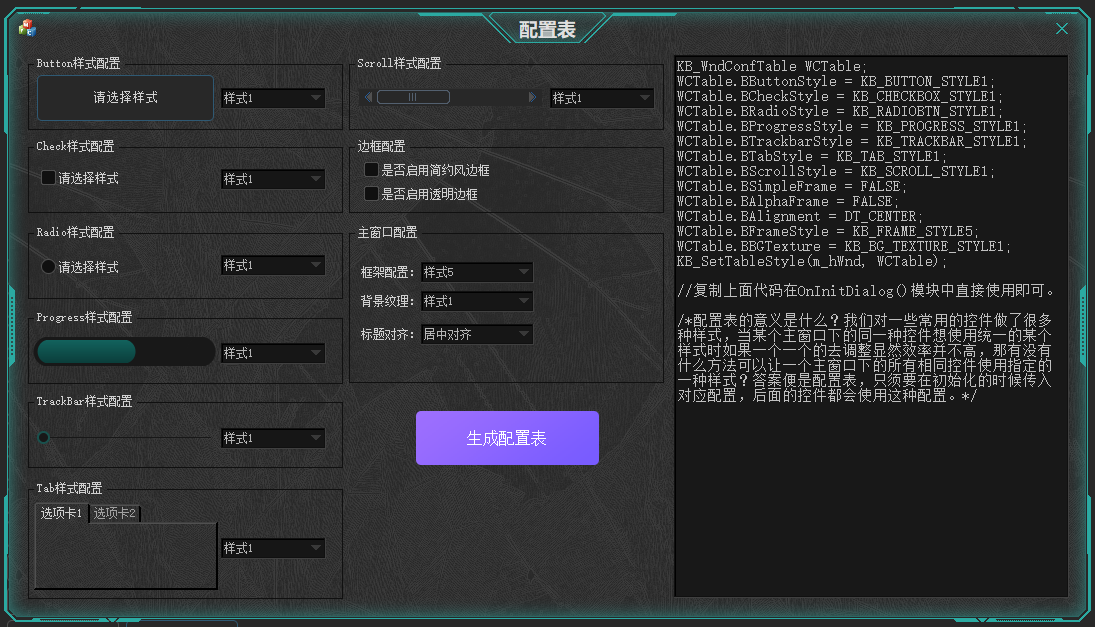
Task: Open the Scroll样式配置 style dropdown
Action: pyautogui.click(x=601, y=98)
